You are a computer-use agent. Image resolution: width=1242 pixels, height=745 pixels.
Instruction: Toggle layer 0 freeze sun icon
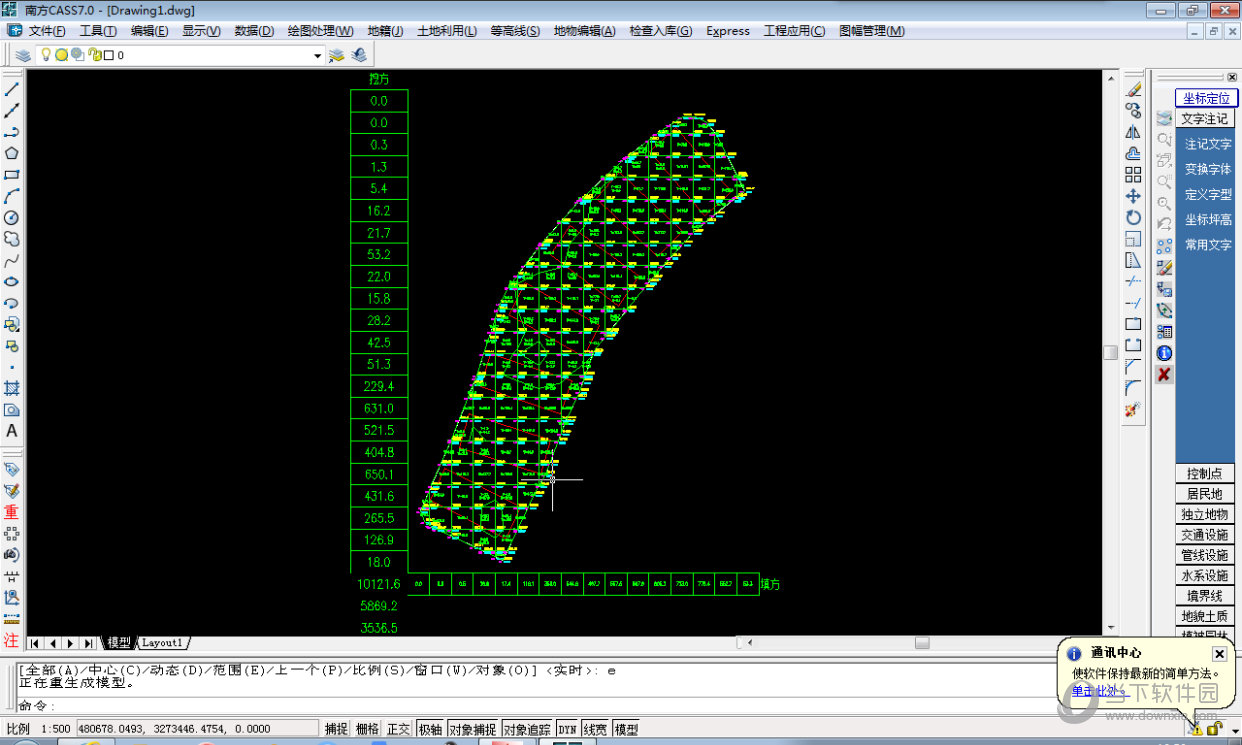point(61,56)
